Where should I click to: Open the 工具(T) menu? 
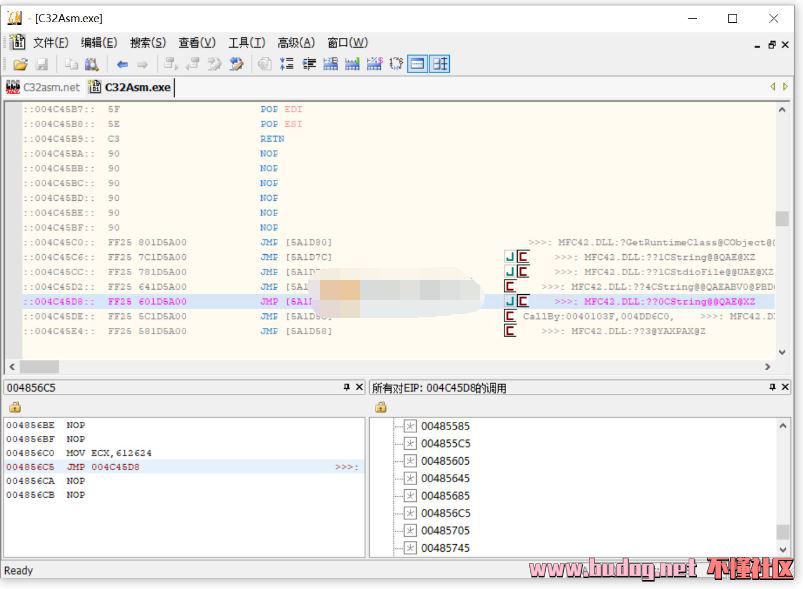coord(246,42)
